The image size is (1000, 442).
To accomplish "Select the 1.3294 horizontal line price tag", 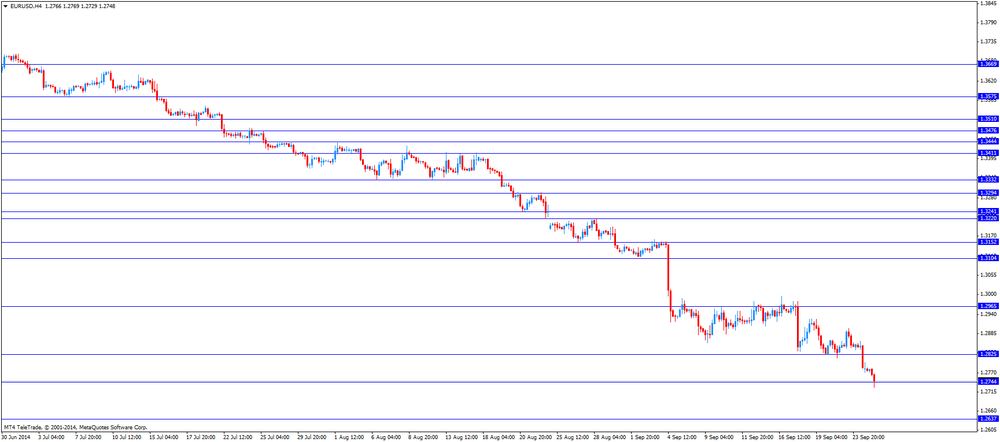I will [x=988, y=193].
